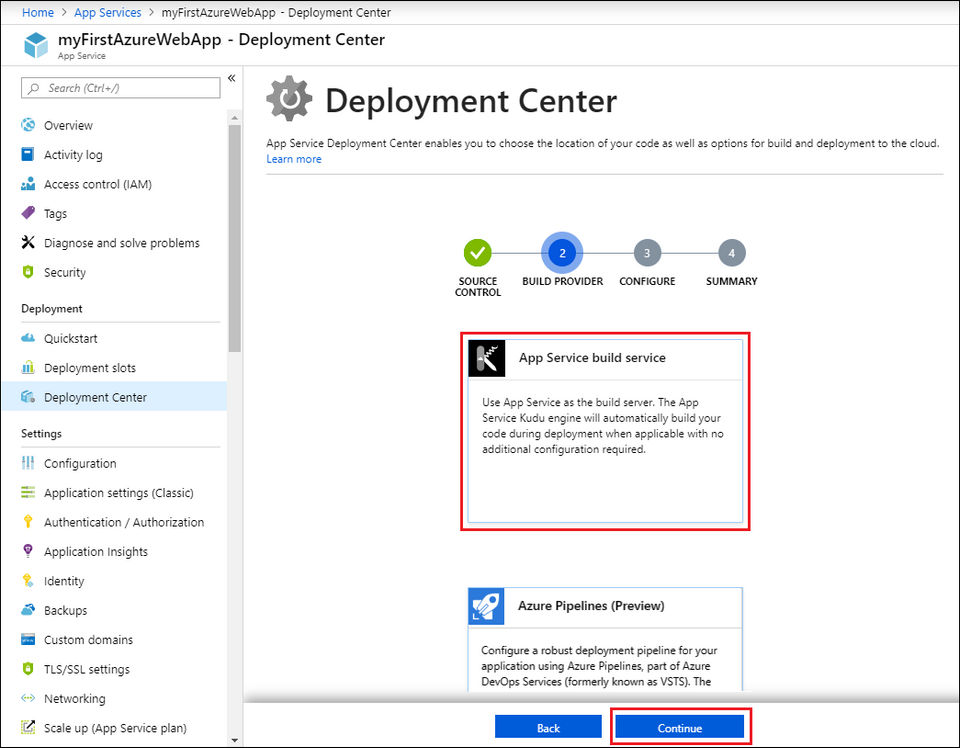
Task: Click step 2 Build Provider circle
Action: point(562,253)
